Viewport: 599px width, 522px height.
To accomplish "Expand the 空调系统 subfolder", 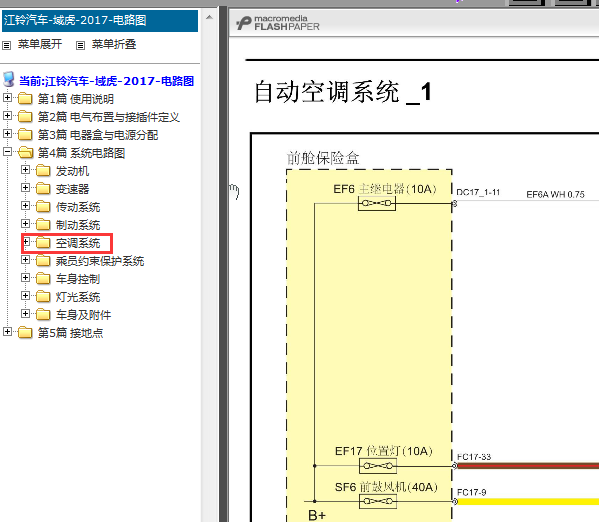I will point(26,242).
